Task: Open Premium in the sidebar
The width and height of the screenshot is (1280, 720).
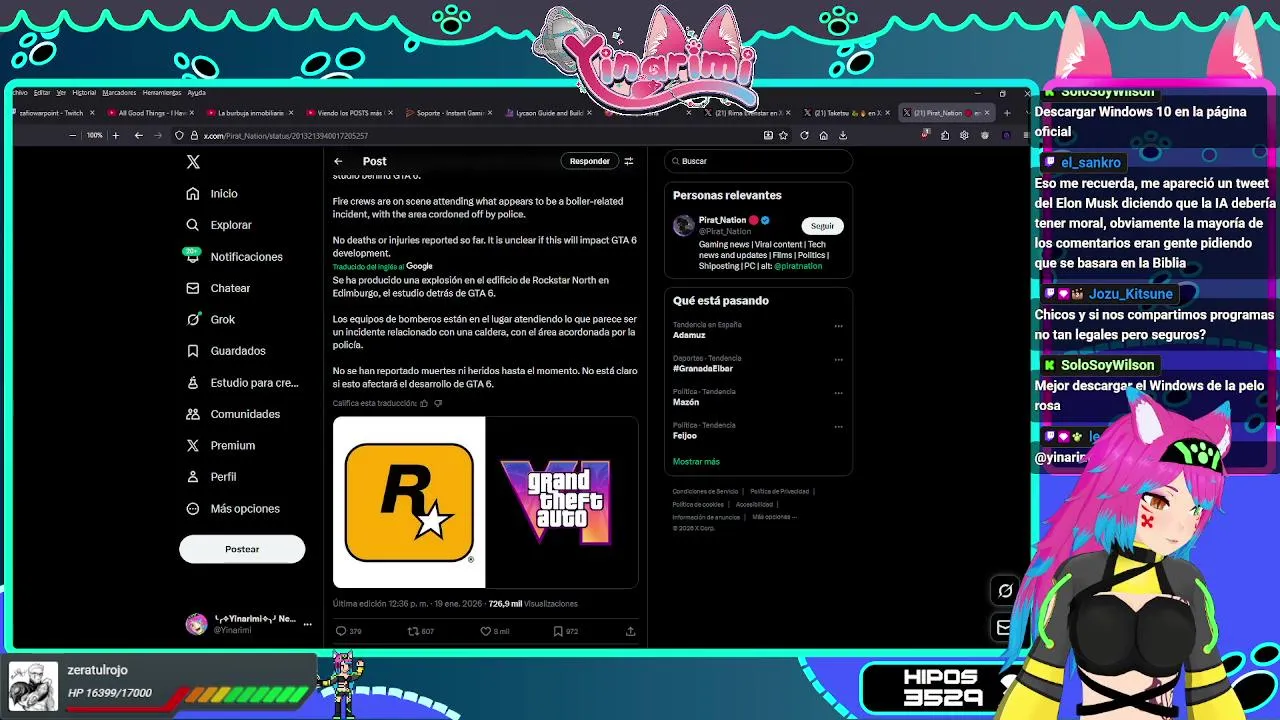Action: 221,446
